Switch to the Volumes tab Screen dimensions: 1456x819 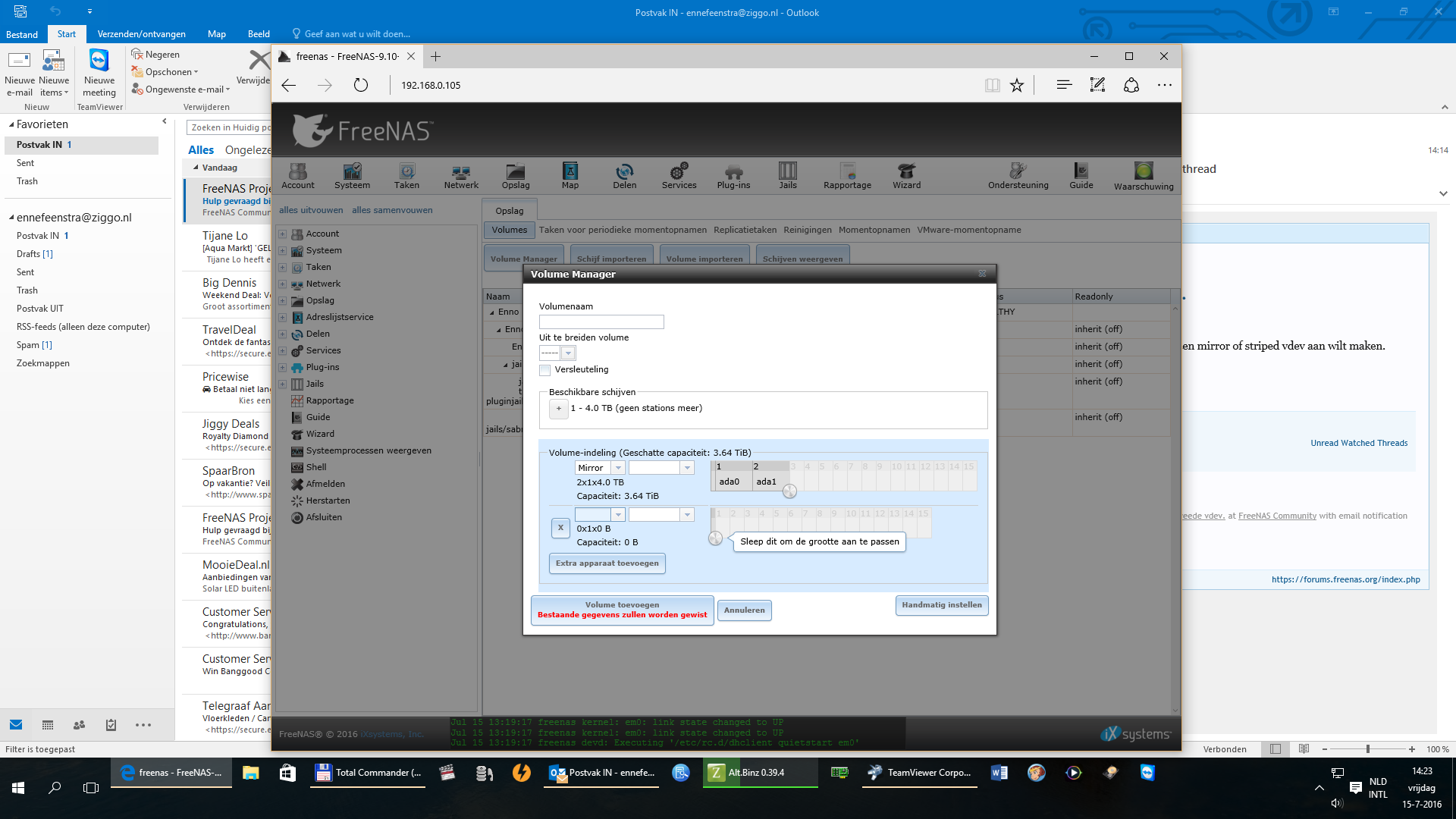tap(510, 230)
